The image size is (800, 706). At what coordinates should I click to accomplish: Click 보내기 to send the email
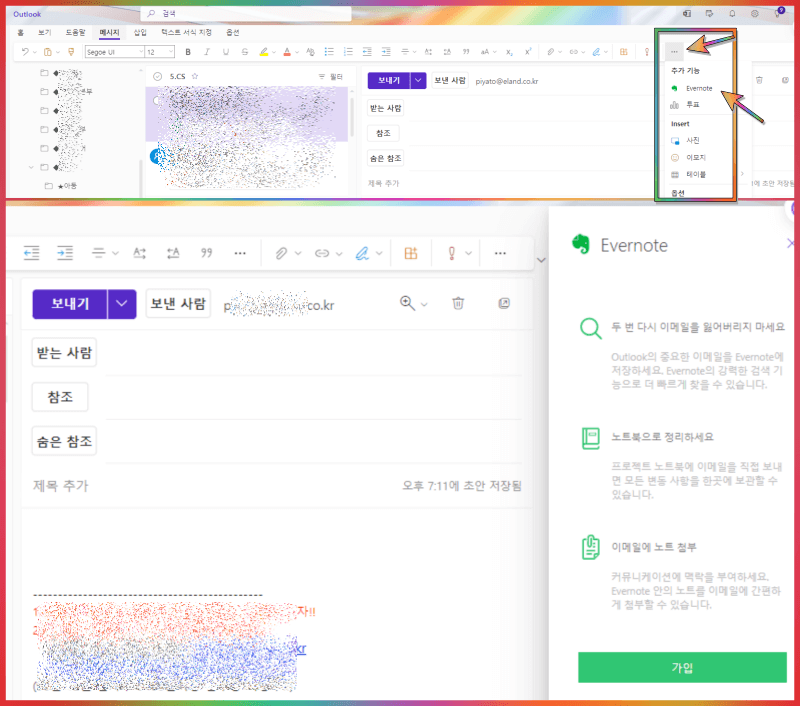[69, 303]
